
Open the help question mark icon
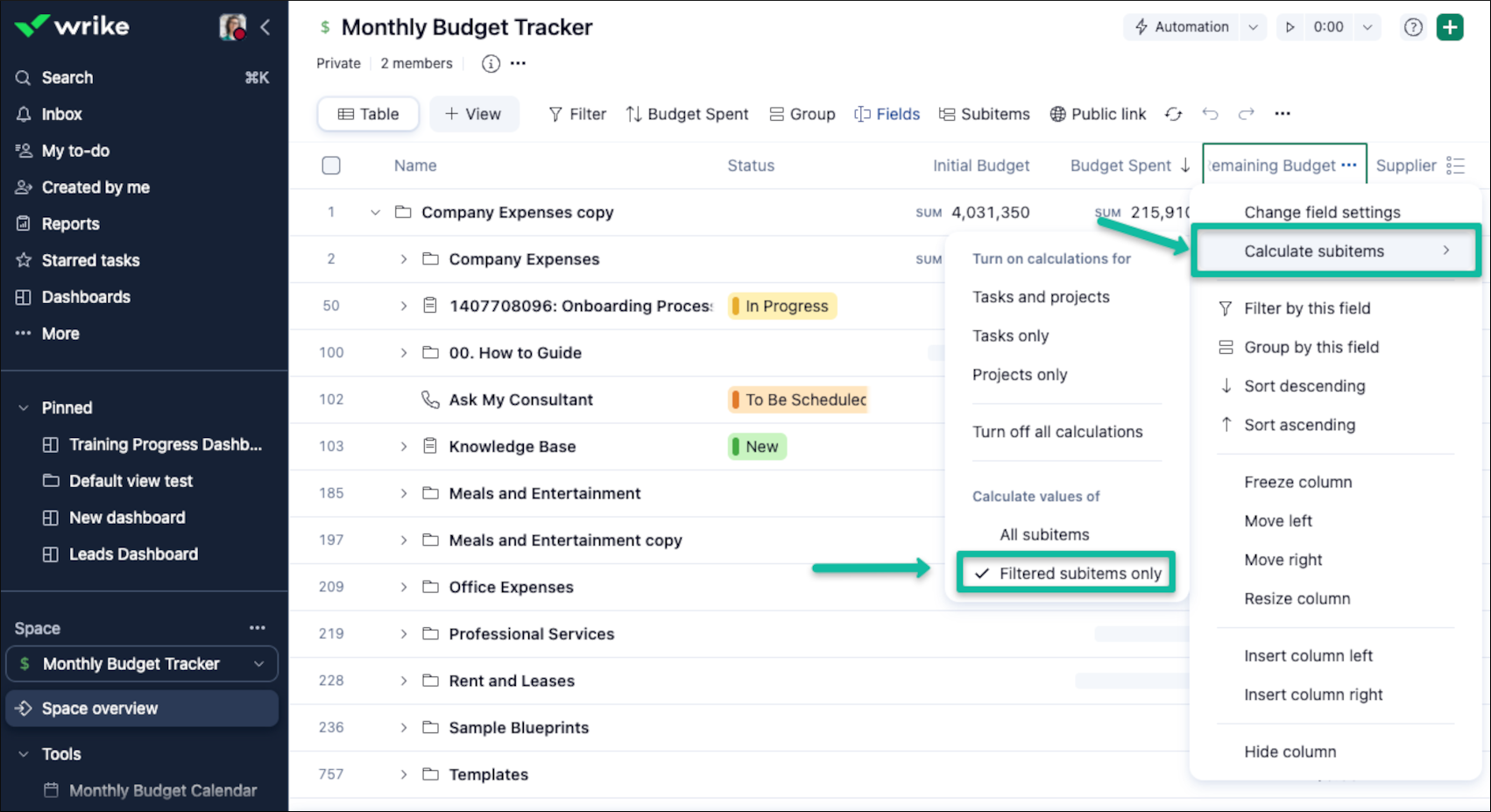point(1413,27)
